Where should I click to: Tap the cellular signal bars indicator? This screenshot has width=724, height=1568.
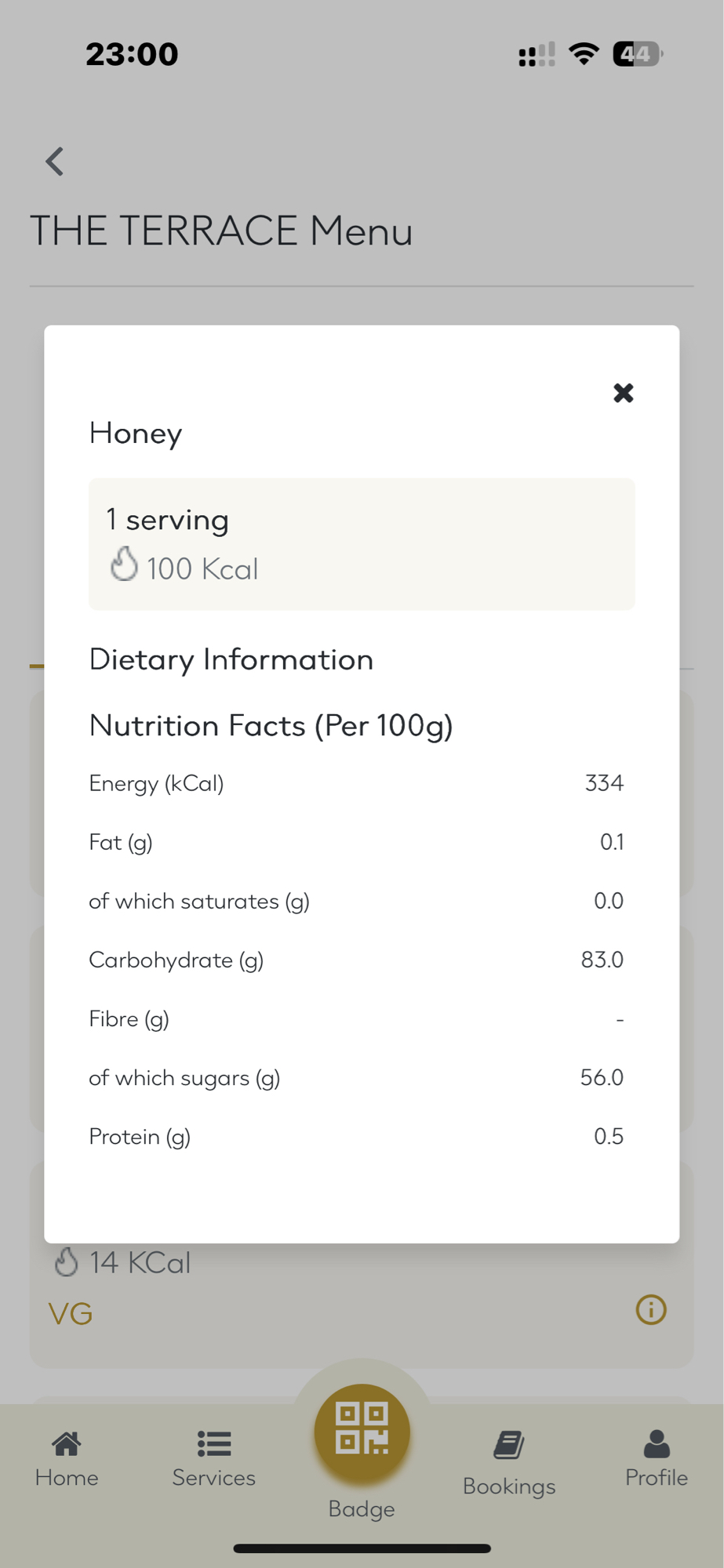click(x=535, y=53)
